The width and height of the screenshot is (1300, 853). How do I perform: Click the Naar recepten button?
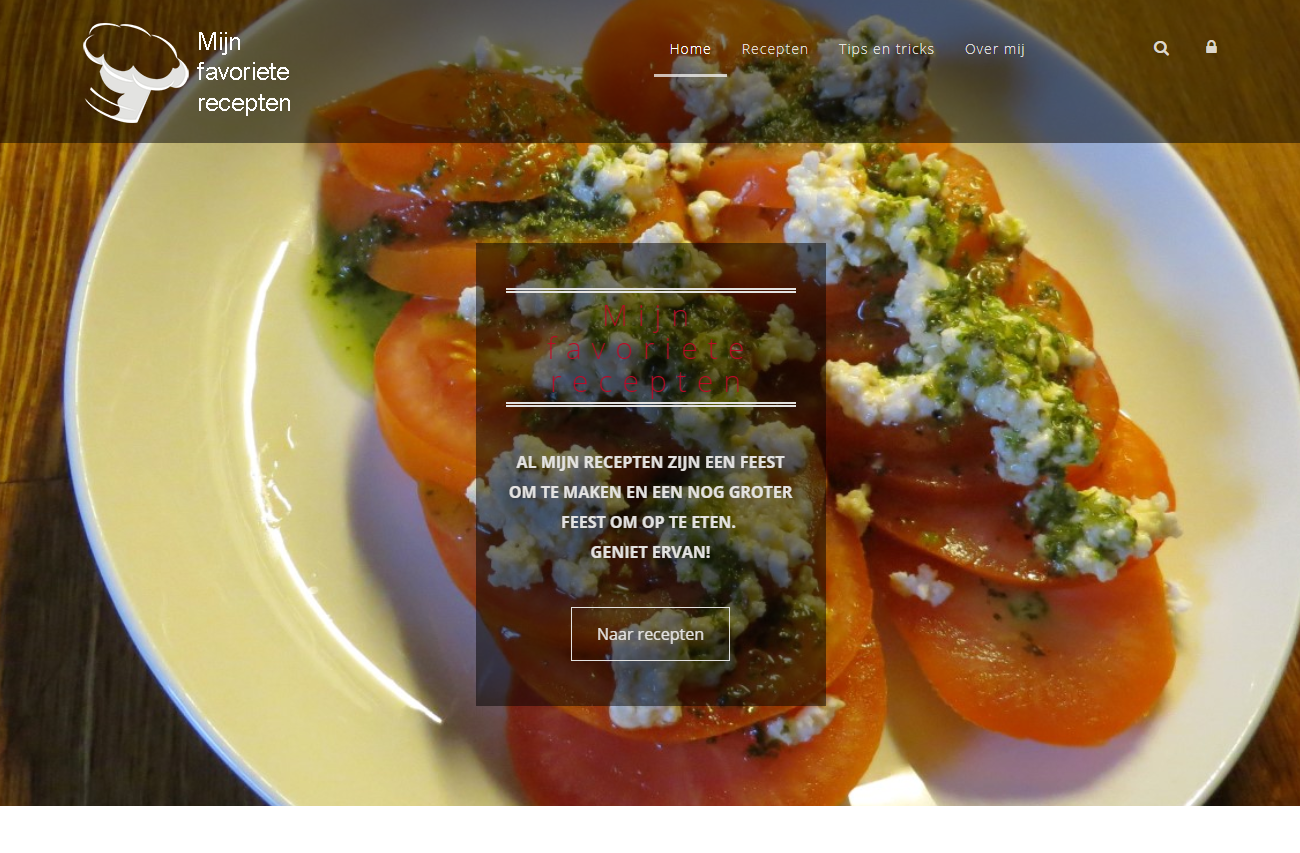click(650, 634)
